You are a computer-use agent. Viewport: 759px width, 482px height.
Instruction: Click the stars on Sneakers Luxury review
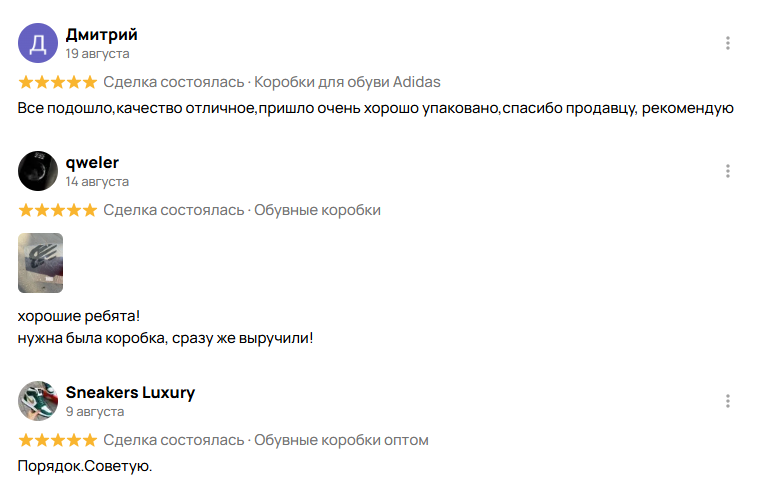pos(58,440)
